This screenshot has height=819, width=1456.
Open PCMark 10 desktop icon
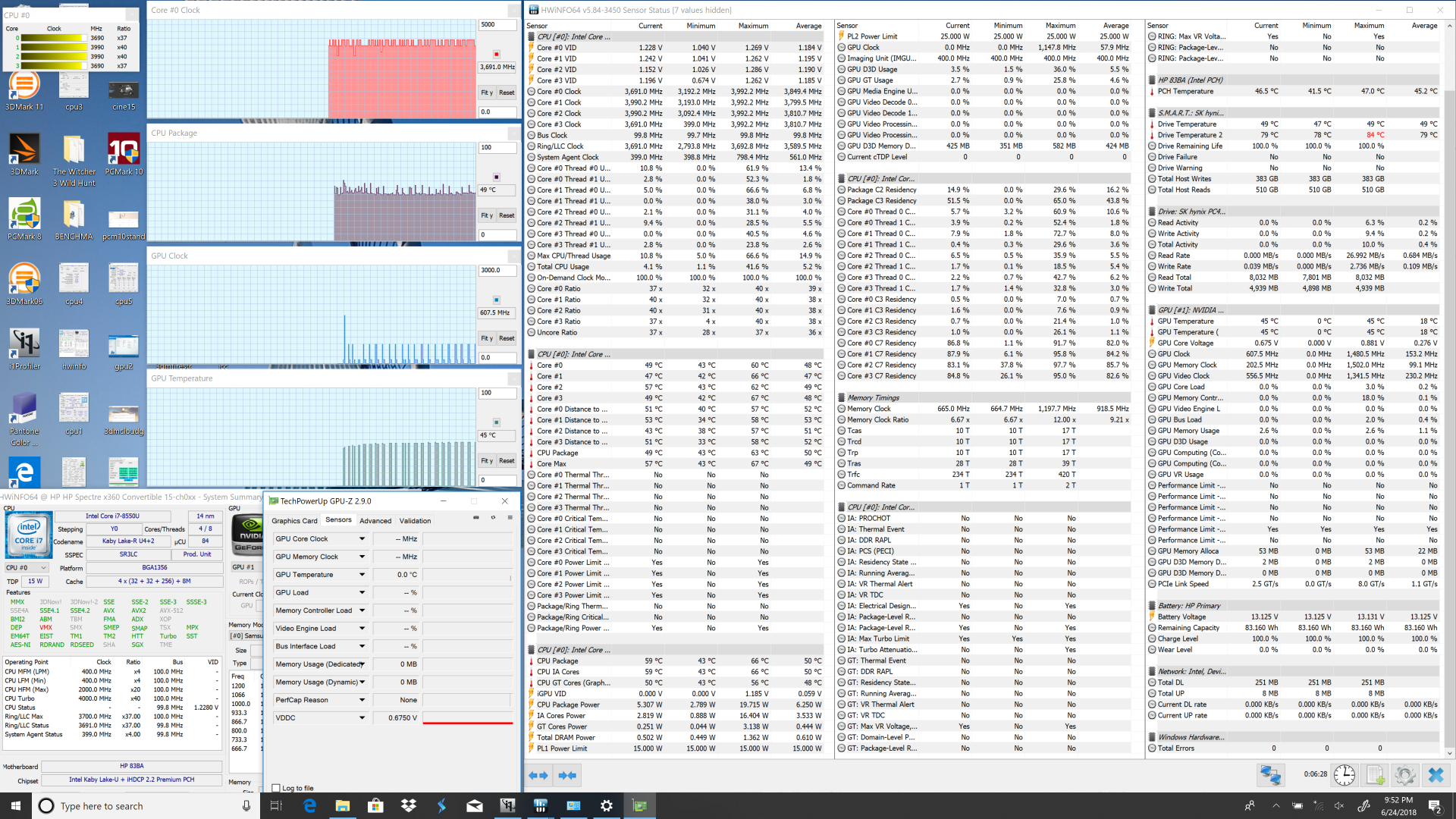(124, 155)
